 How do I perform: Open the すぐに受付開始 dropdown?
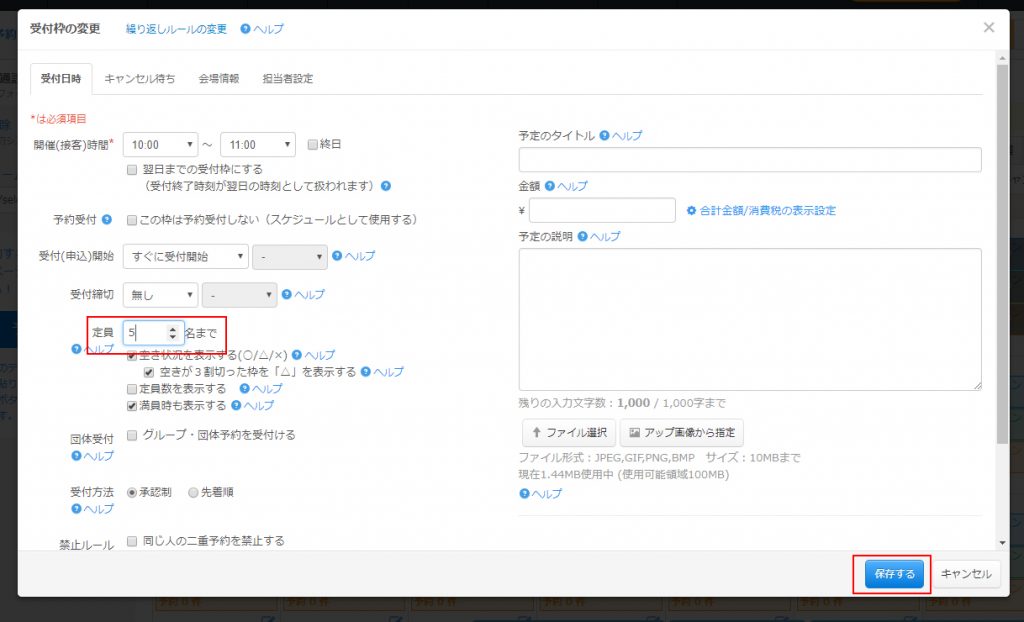pos(185,257)
